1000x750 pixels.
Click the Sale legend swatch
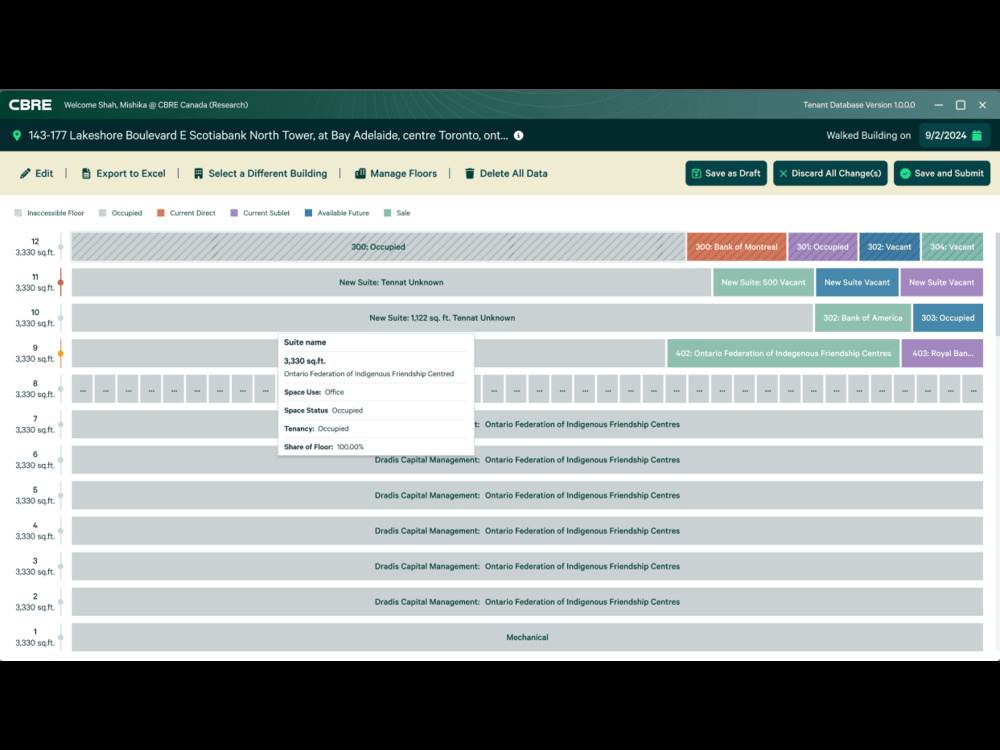(388, 213)
